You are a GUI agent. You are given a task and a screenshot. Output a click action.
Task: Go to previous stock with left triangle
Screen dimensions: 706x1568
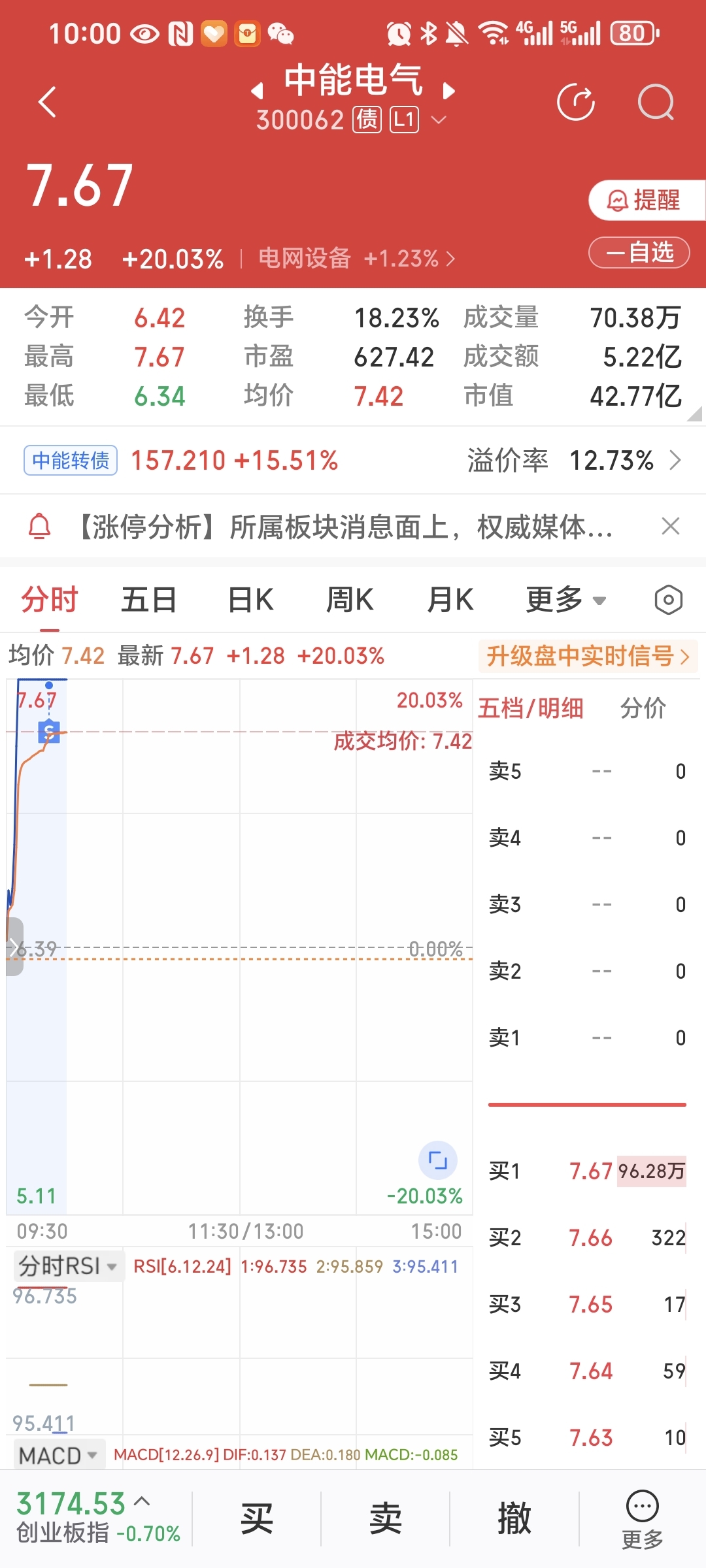click(x=257, y=90)
